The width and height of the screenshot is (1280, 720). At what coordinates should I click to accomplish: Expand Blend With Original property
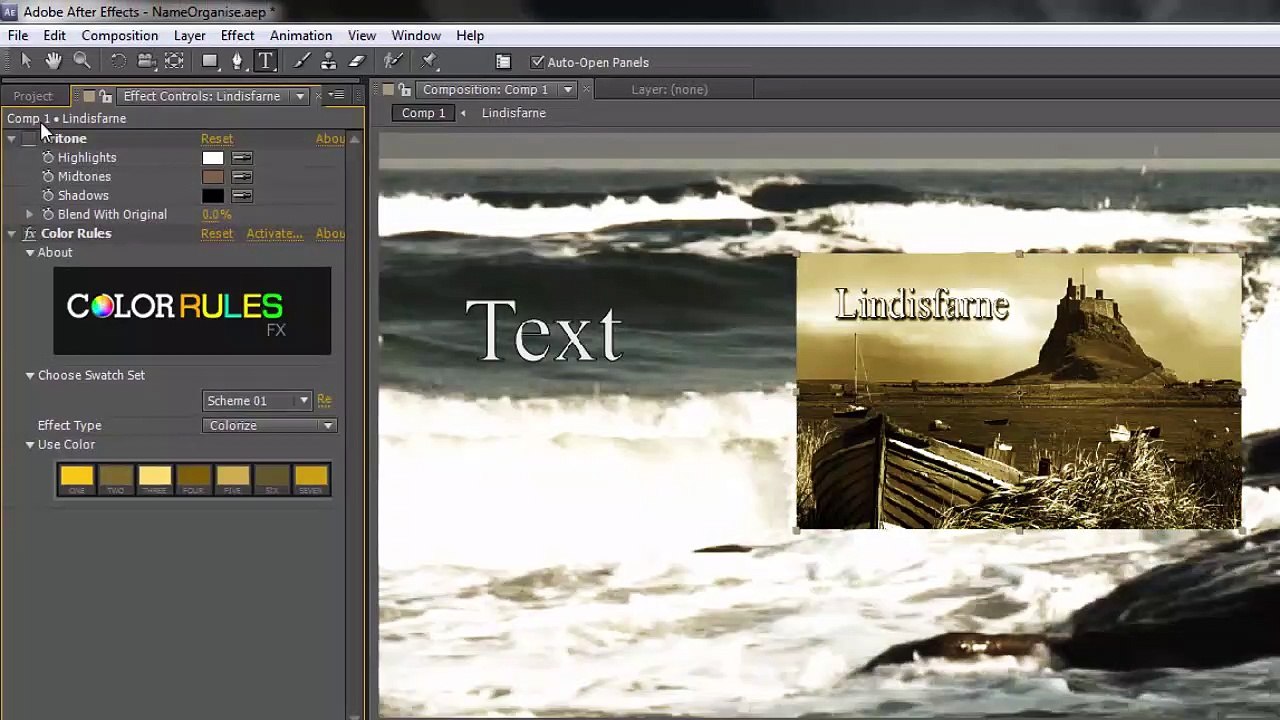(x=29, y=215)
